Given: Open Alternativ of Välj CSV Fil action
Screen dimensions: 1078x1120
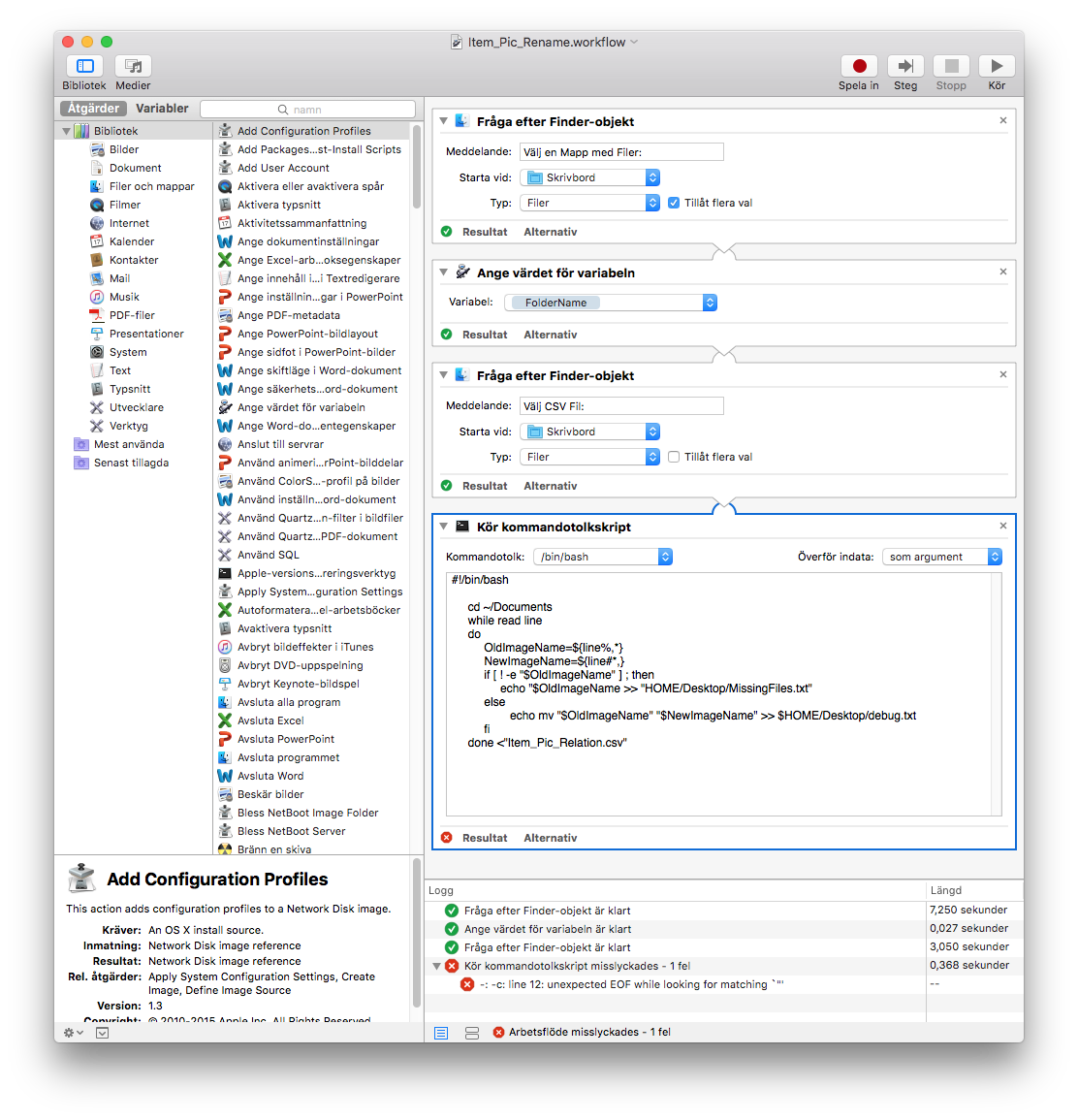Looking at the screenshot, I should [551, 486].
